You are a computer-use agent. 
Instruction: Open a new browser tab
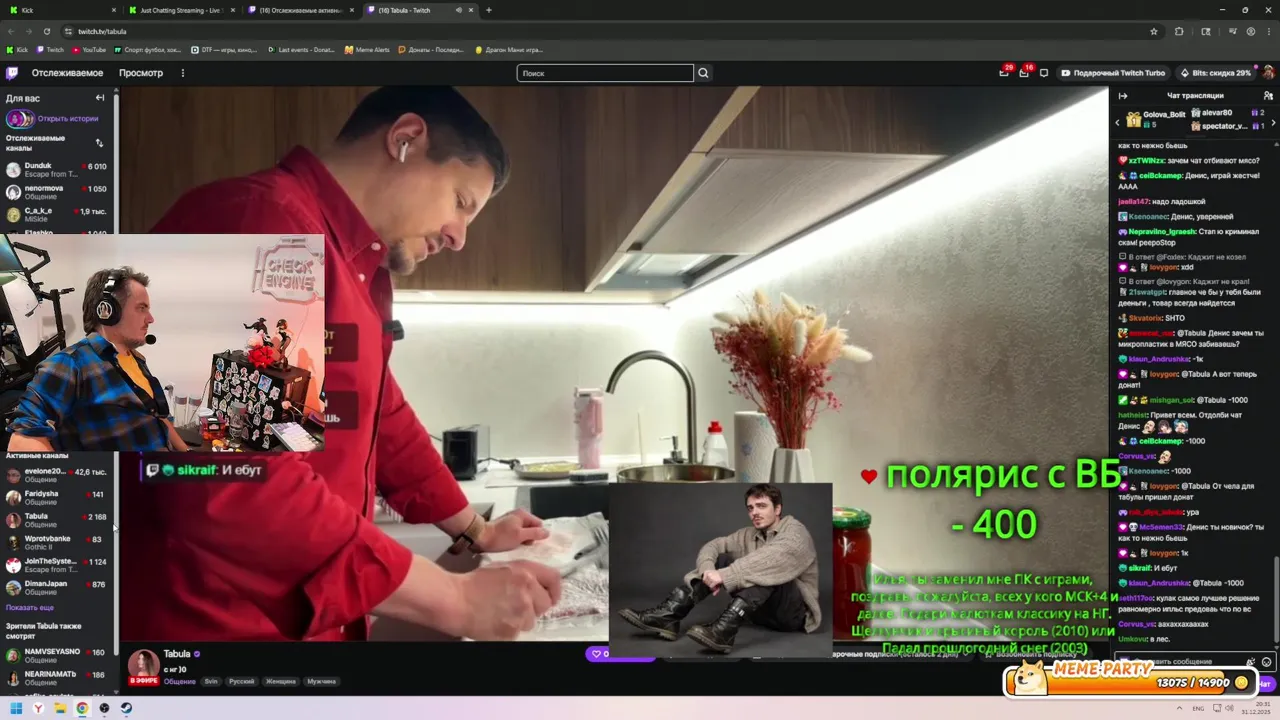click(489, 10)
